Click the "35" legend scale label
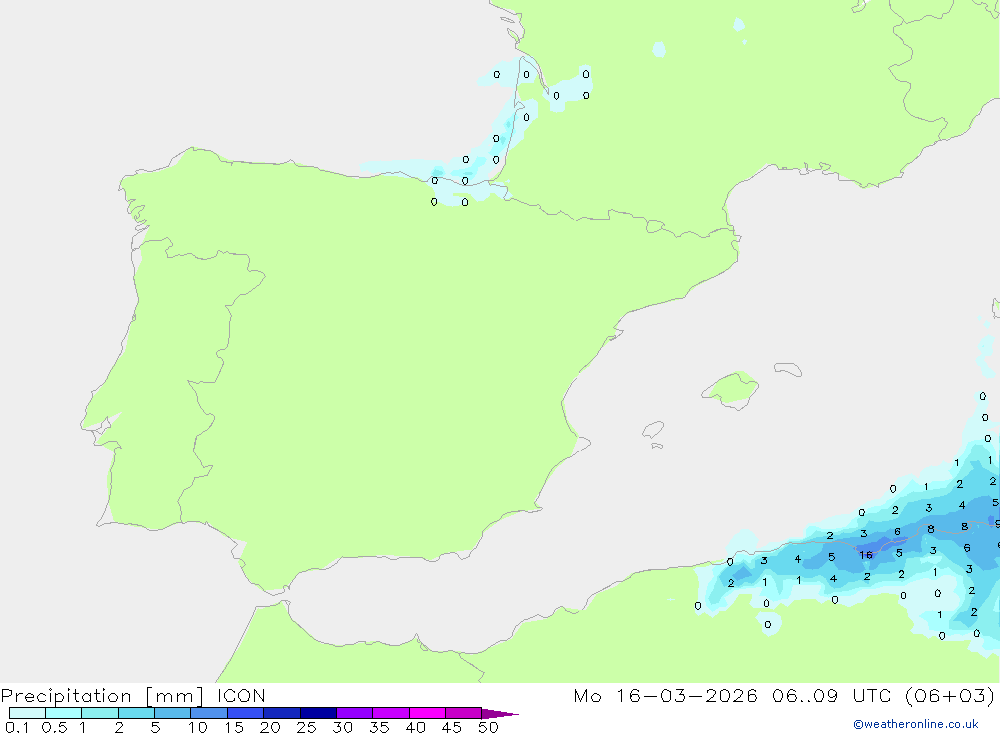This screenshot has width=1000, height=733. pyautogui.click(x=379, y=727)
